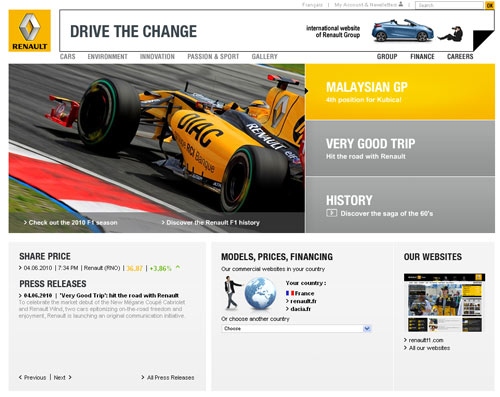Viewport: 500px width, 397px height.
Task: Open the Careers menu item
Action: click(460, 57)
